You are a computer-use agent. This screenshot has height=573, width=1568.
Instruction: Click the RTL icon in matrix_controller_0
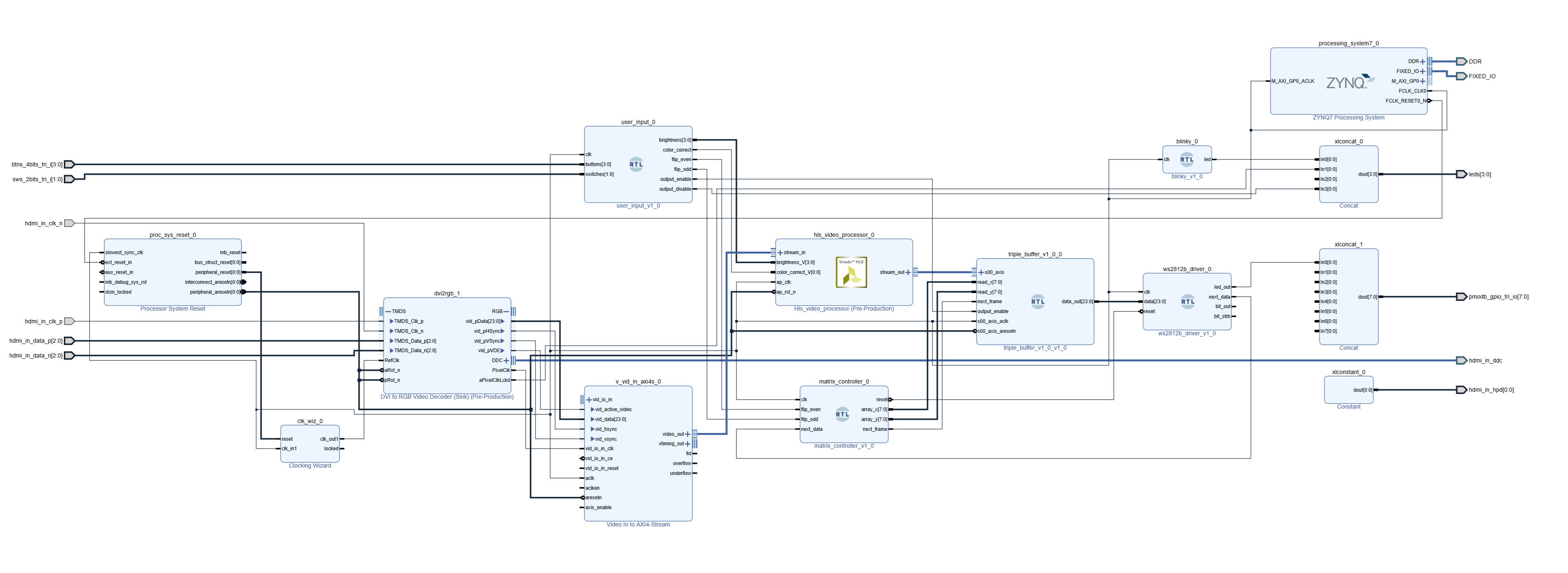842,415
